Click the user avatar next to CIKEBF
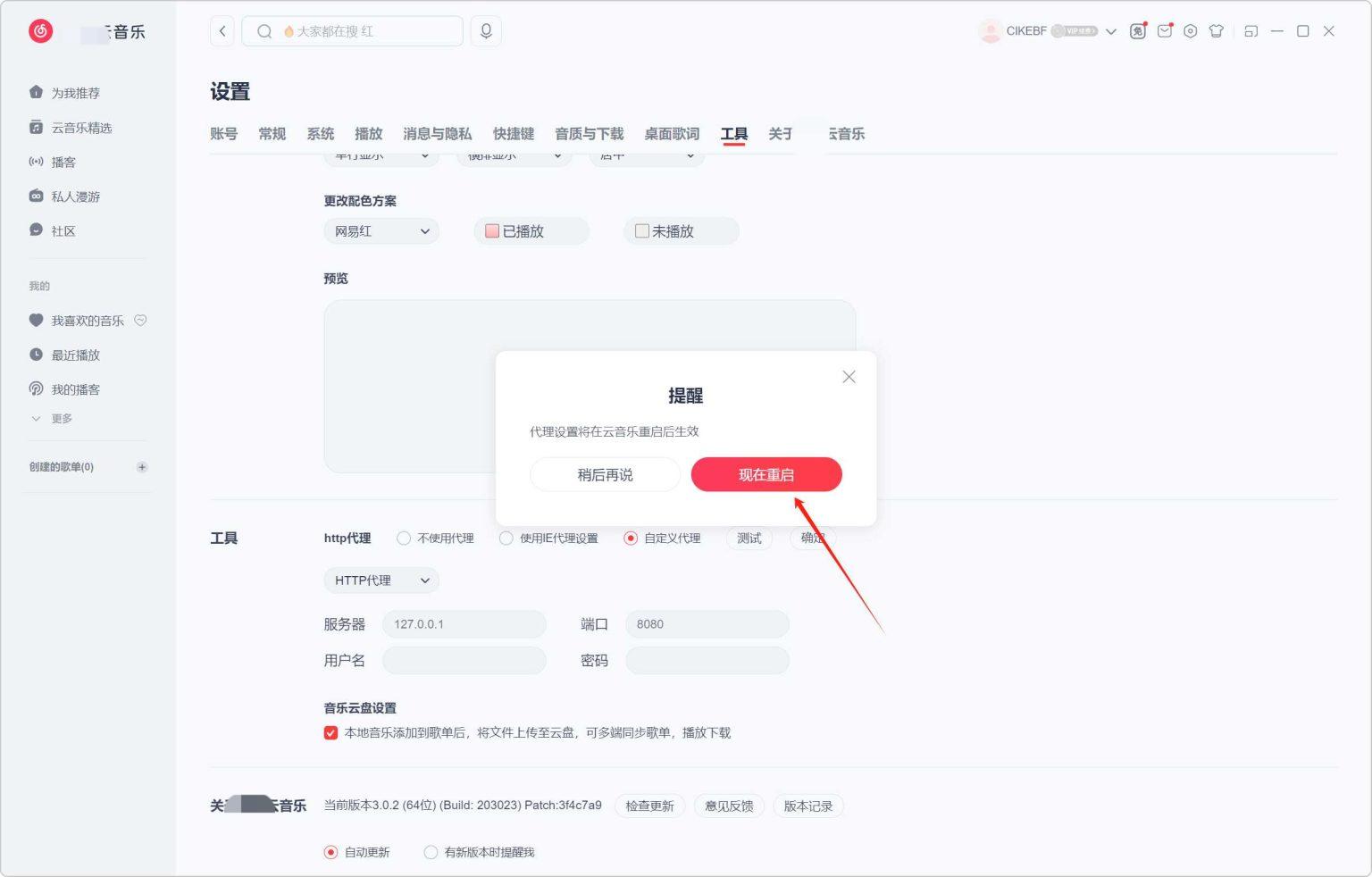Viewport: 1372px width, 877px height. pyautogui.click(x=990, y=31)
